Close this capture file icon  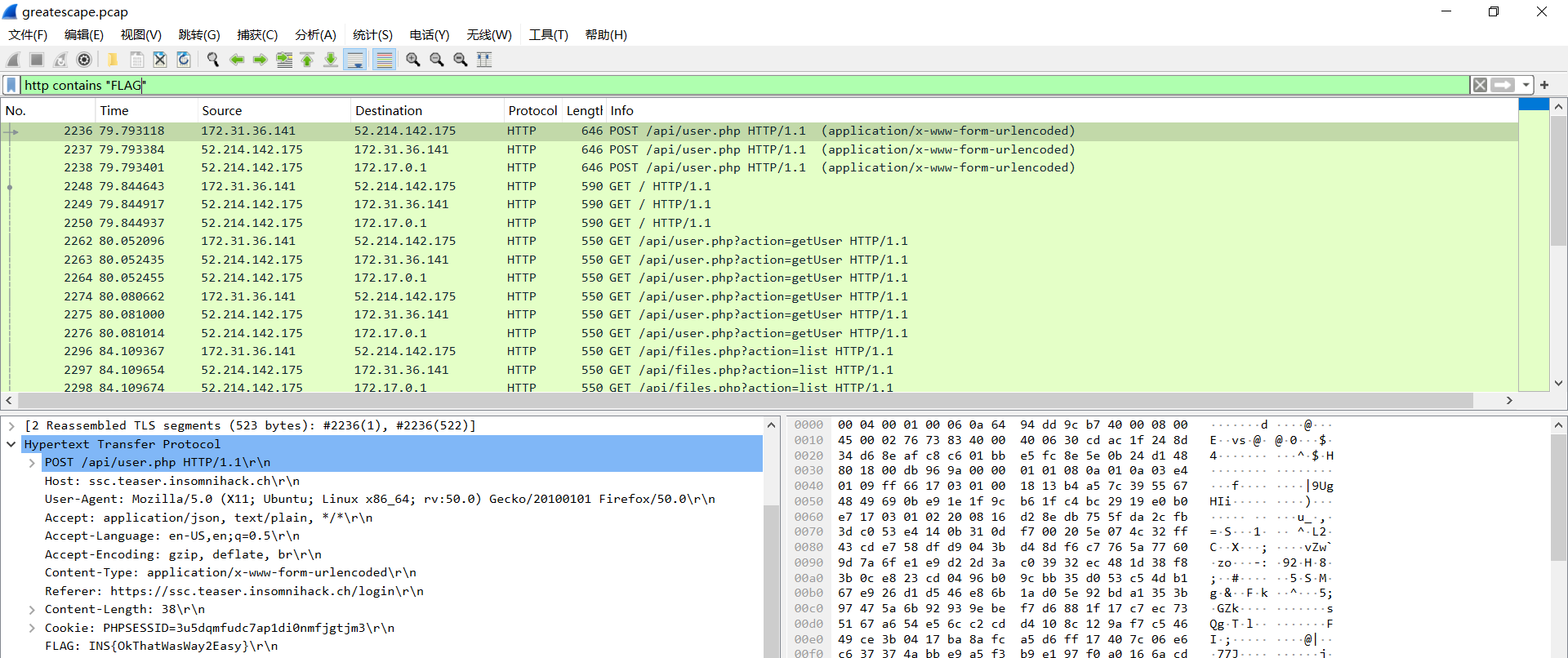160,60
